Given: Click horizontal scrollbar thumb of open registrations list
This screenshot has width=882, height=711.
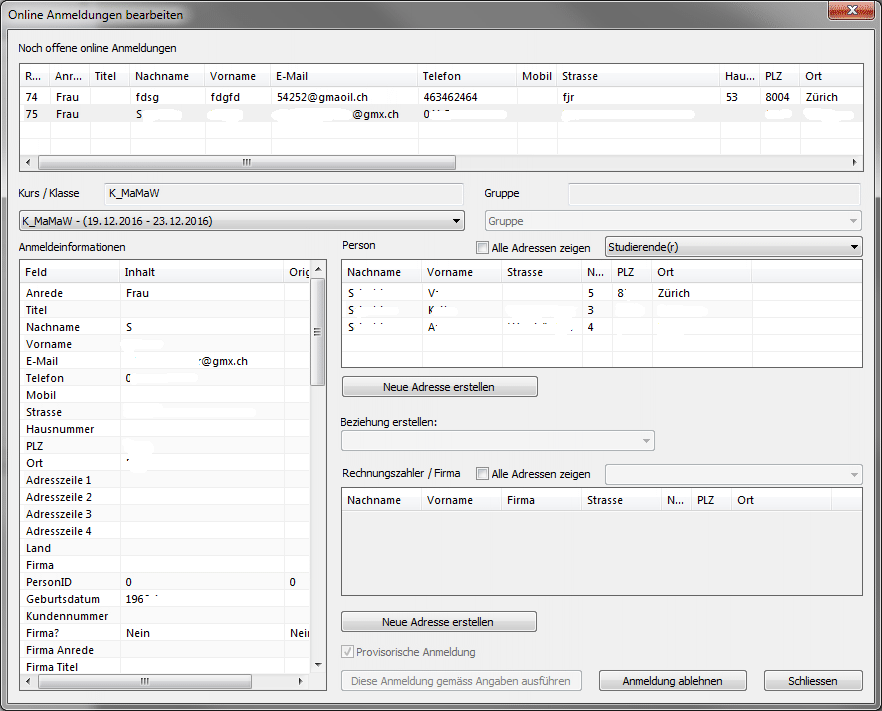Looking at the screenshot, I should point(246,162).
